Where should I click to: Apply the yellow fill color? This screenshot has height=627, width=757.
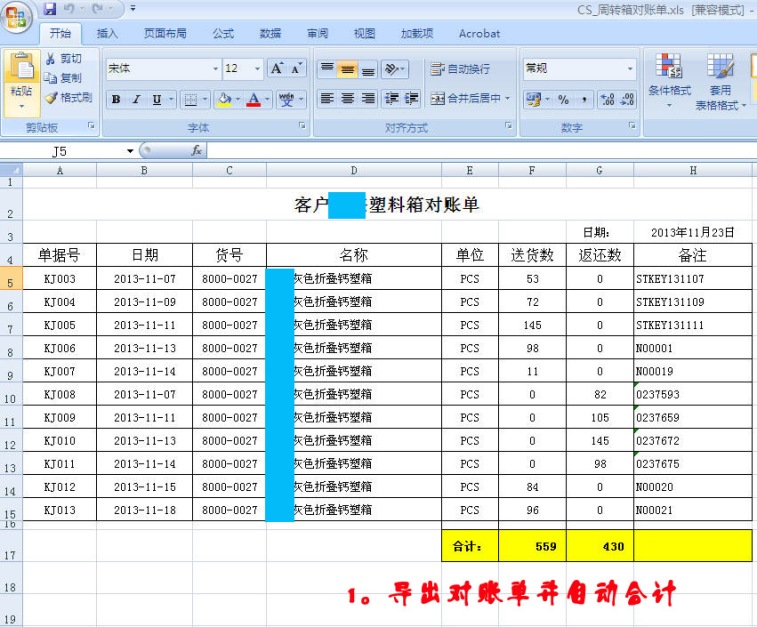coord(224,99)
